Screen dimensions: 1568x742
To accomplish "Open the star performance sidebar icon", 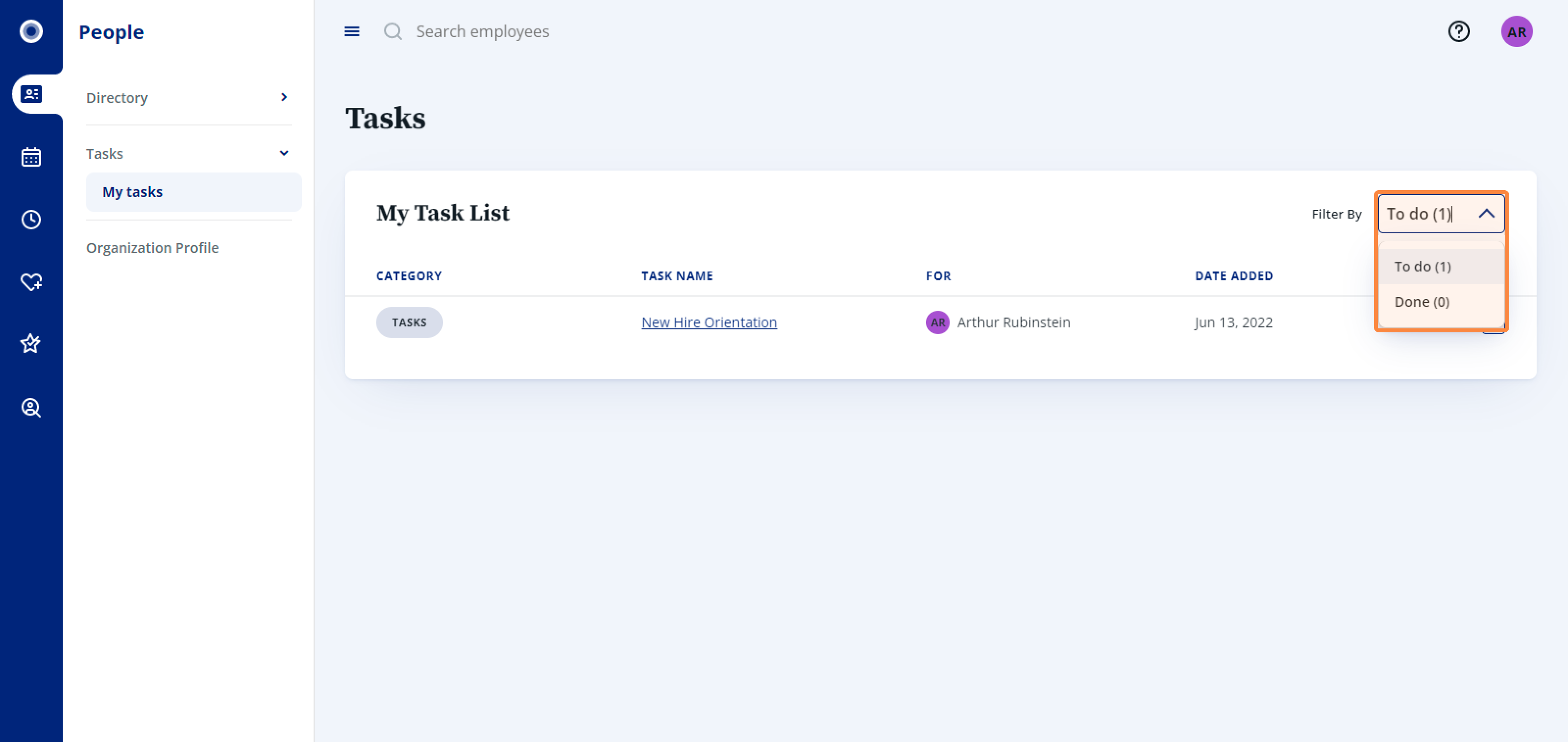I will 31,344.
